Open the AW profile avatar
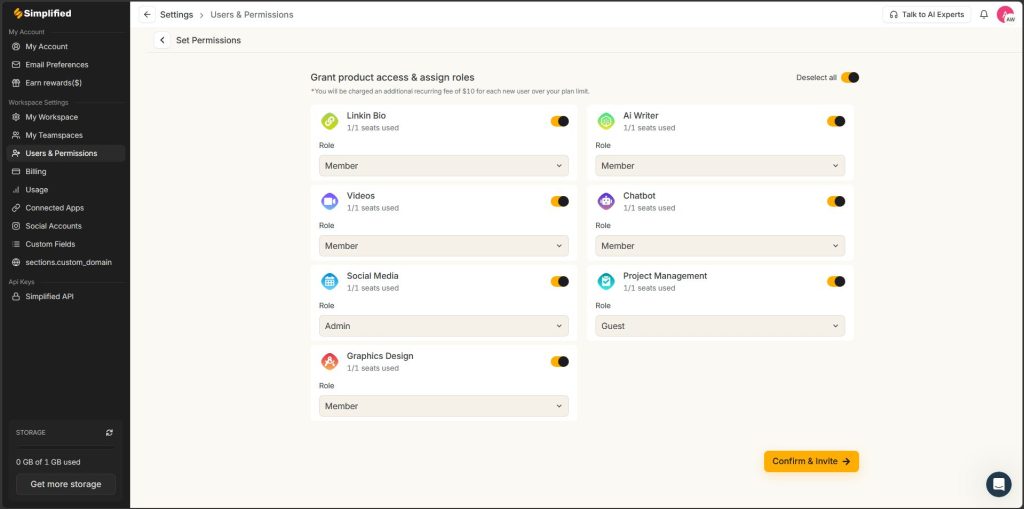1024x509 pixels. (1006, 14)
